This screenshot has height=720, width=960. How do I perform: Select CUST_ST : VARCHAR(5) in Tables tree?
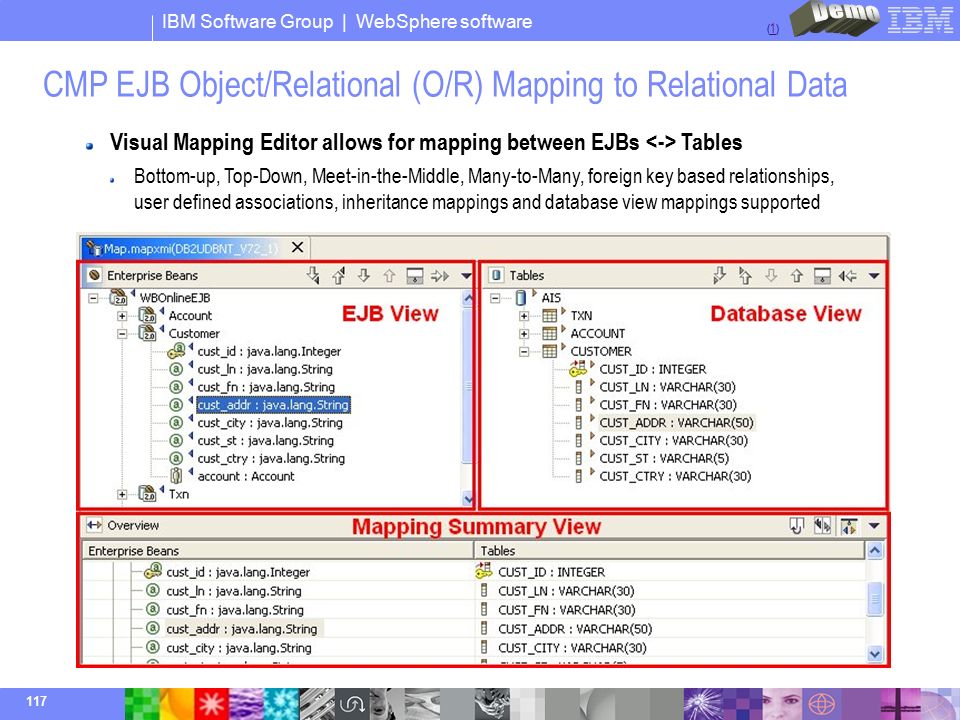click(664, 458)
